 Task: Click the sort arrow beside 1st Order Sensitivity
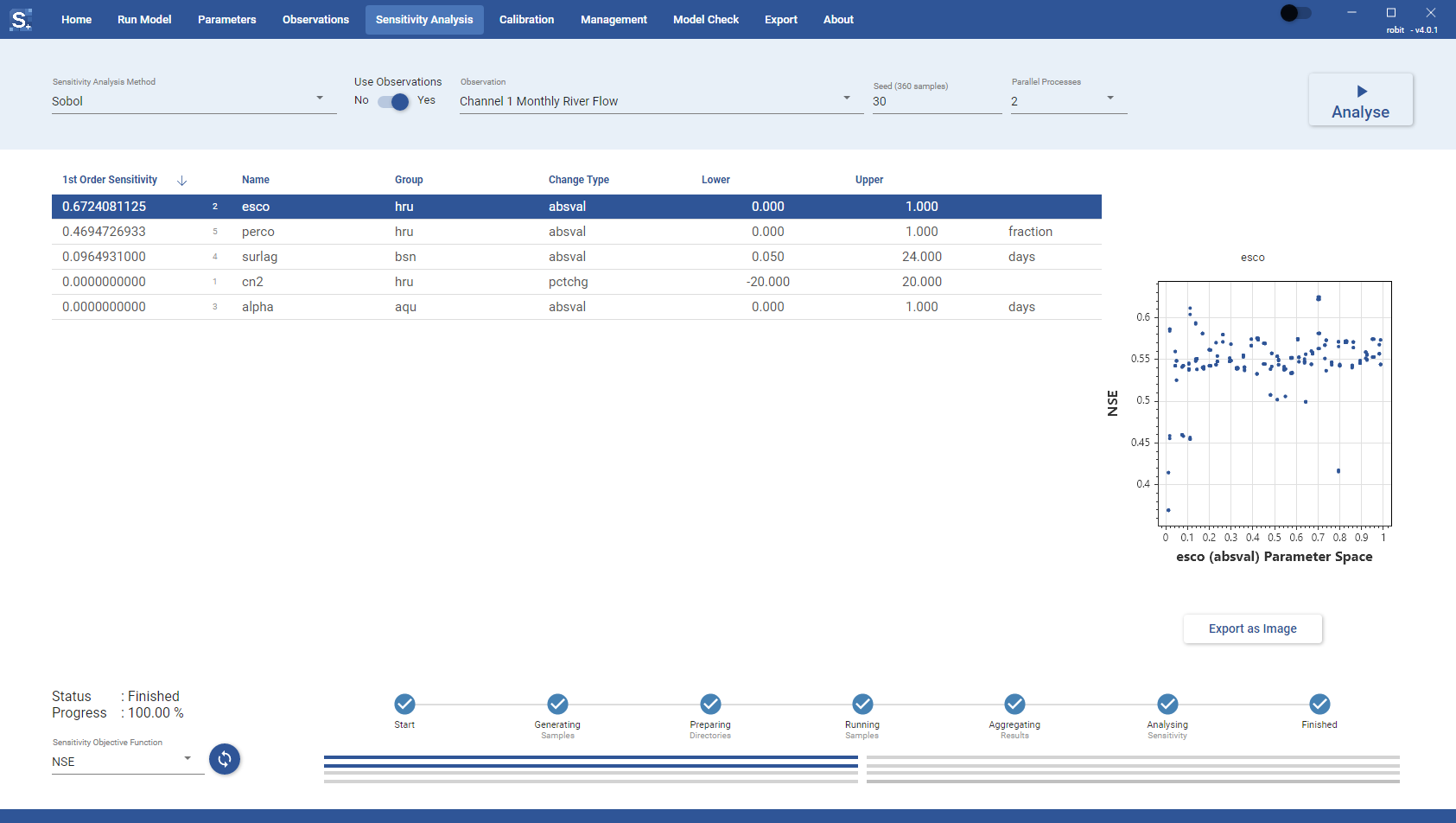(181, 181)
